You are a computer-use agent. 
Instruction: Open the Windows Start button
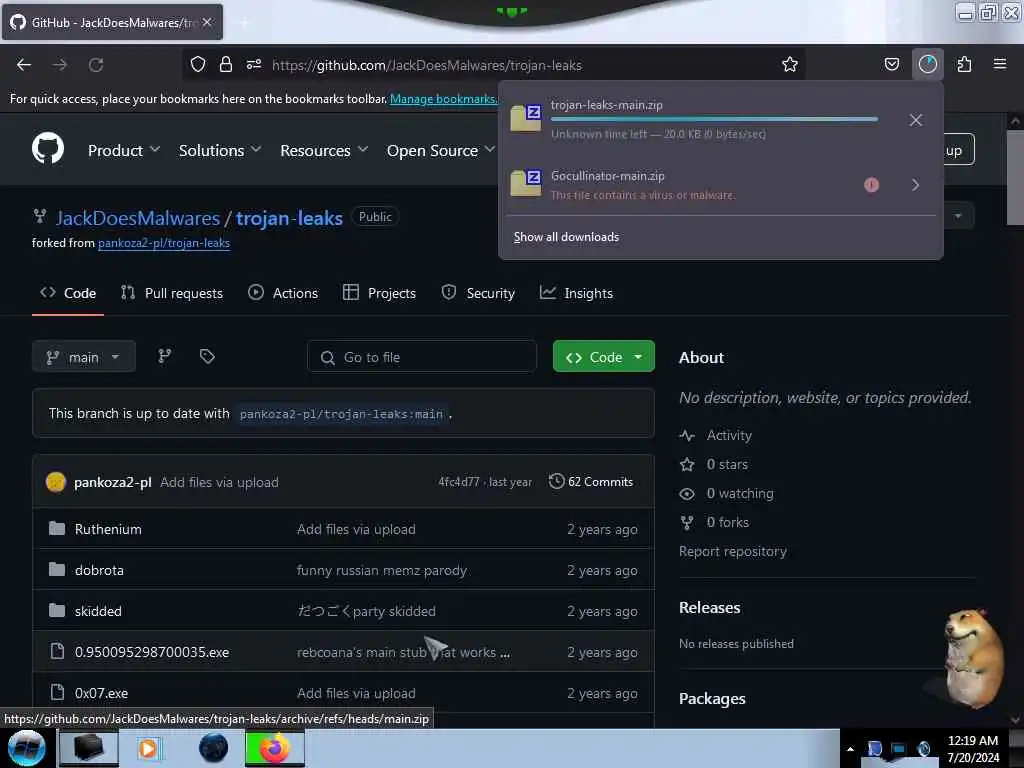coord(26,748)
